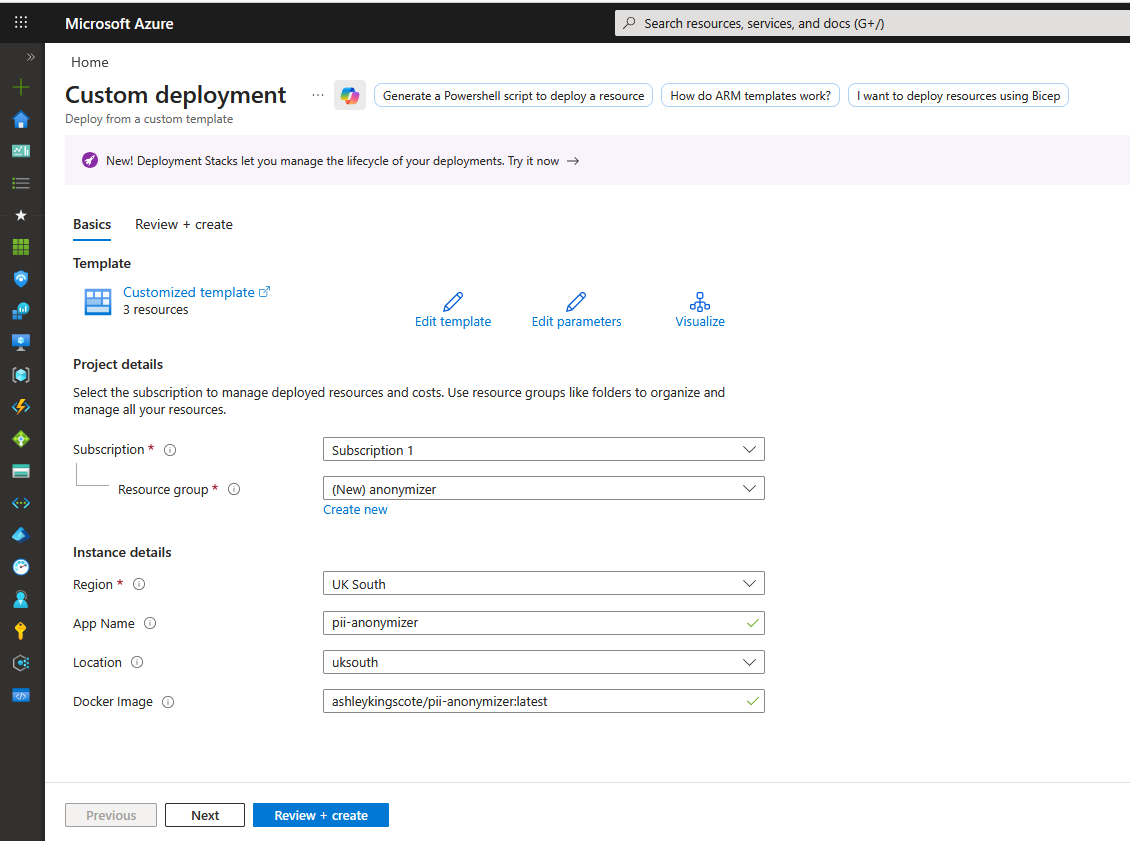
Task: Click Create new under Resource group
Action: (x=355, y=509)
